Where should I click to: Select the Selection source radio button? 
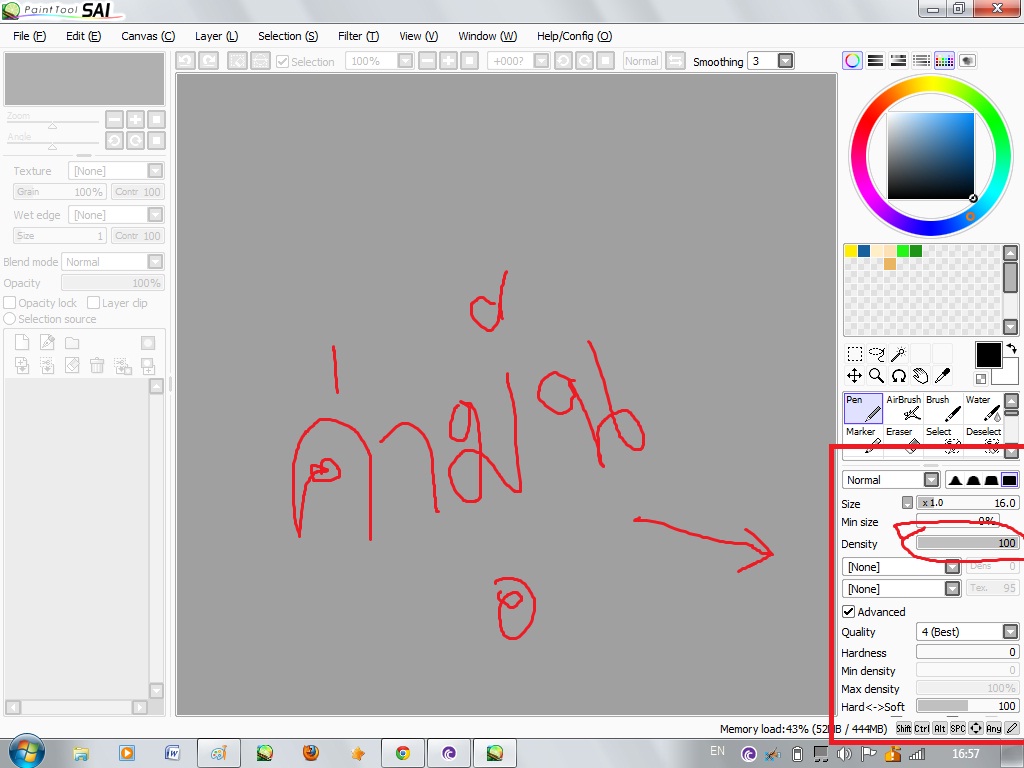[10, 319]
